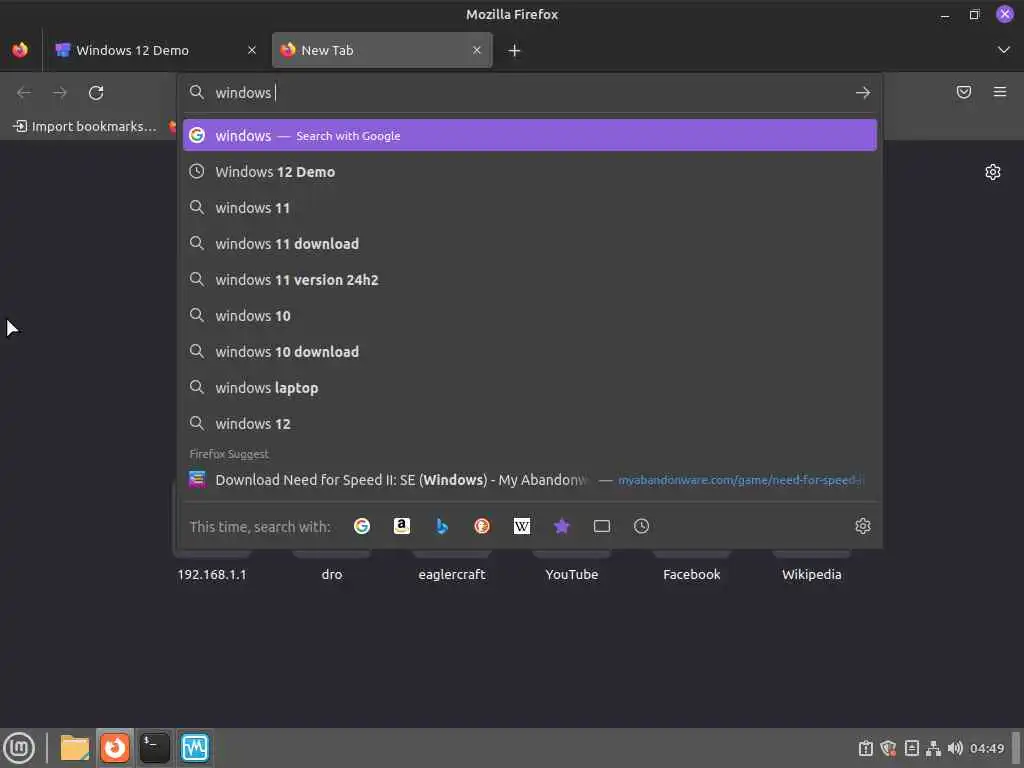Click the Firefox taskbar icon
The image size is (1024, 768).
(115, 748)
